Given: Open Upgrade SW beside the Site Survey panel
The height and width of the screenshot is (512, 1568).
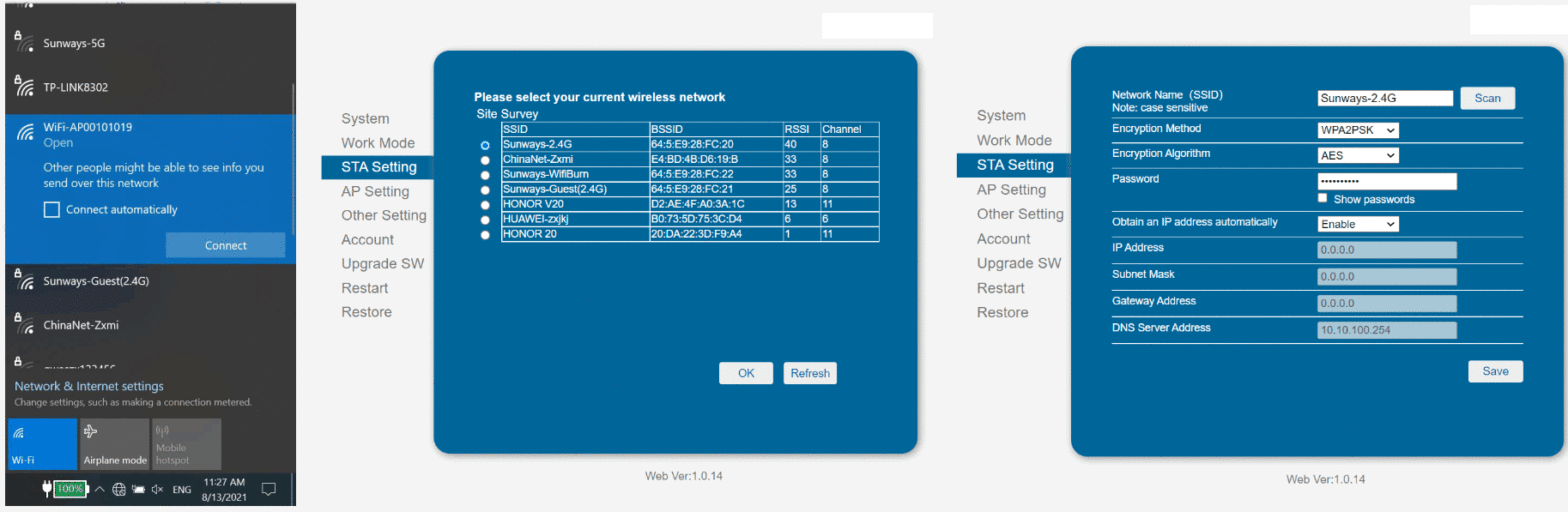Looking at the screenshot, I should 383,264.
